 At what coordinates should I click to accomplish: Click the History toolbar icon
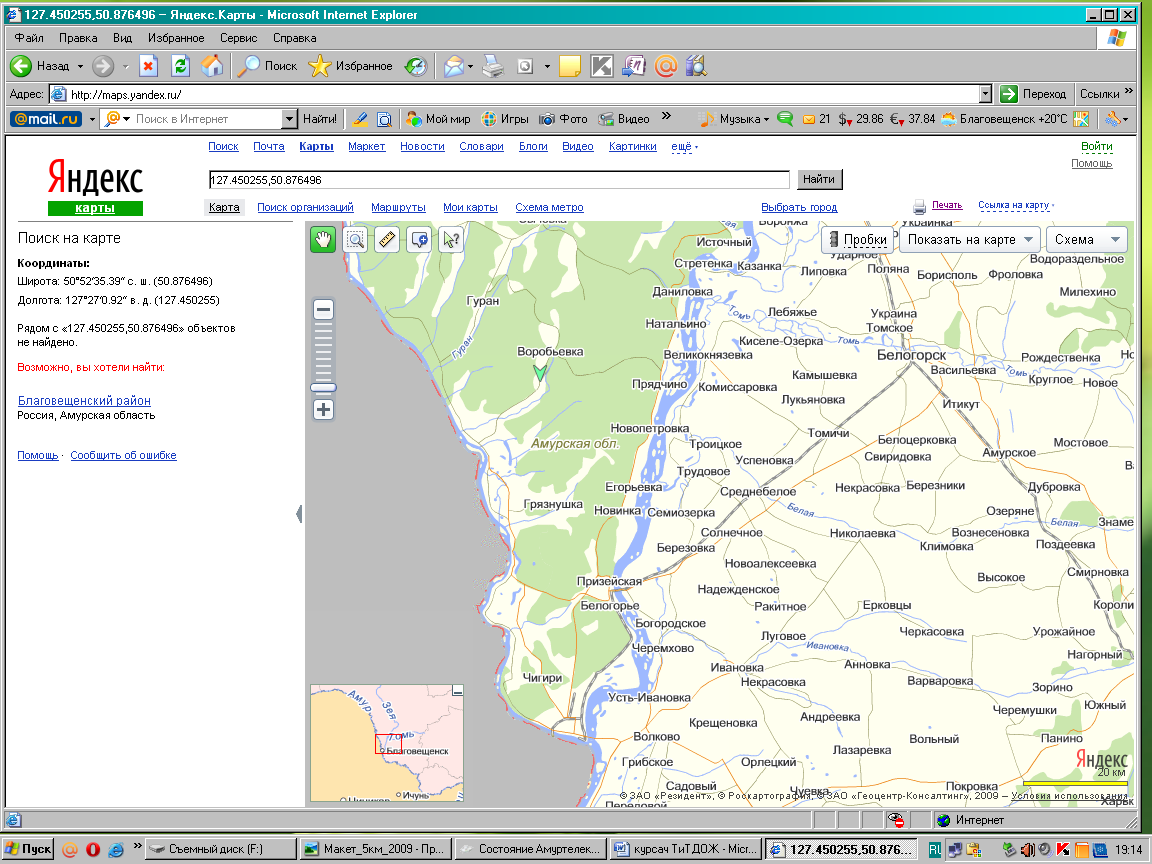click(x=417, y=66)
